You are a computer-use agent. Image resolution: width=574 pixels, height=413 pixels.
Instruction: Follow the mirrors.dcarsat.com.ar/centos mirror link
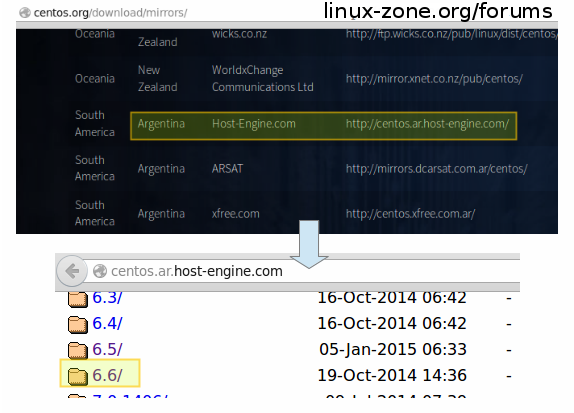point(436,169)
